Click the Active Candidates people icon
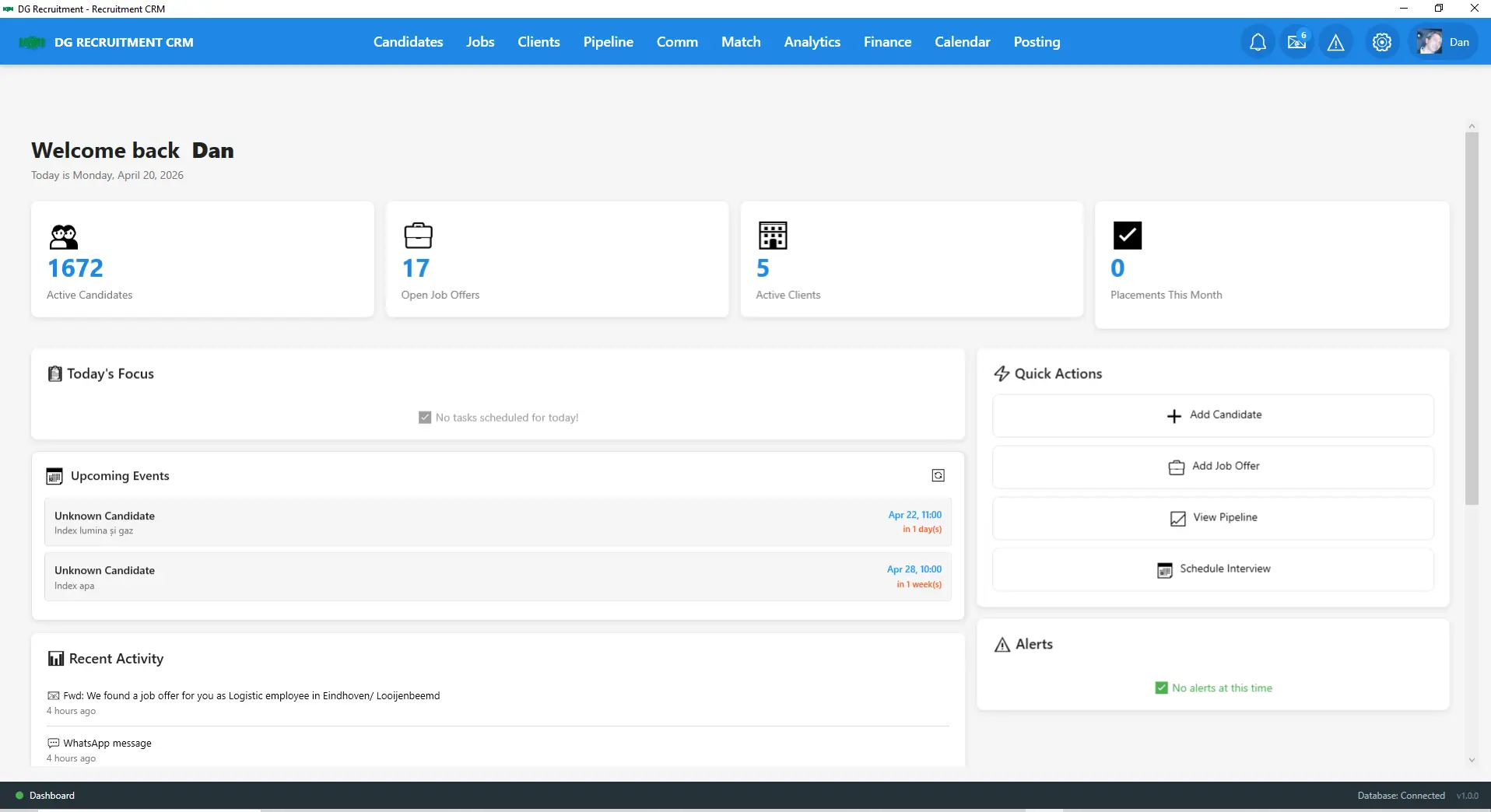Viewport: 1491px width, 812px height. [x=64, y=236]
